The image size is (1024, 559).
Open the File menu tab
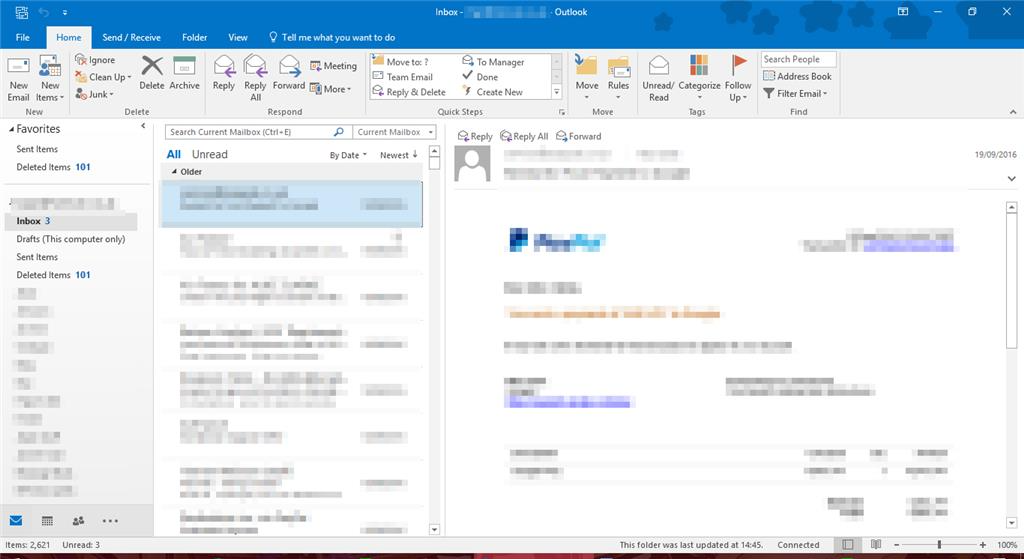22,37
